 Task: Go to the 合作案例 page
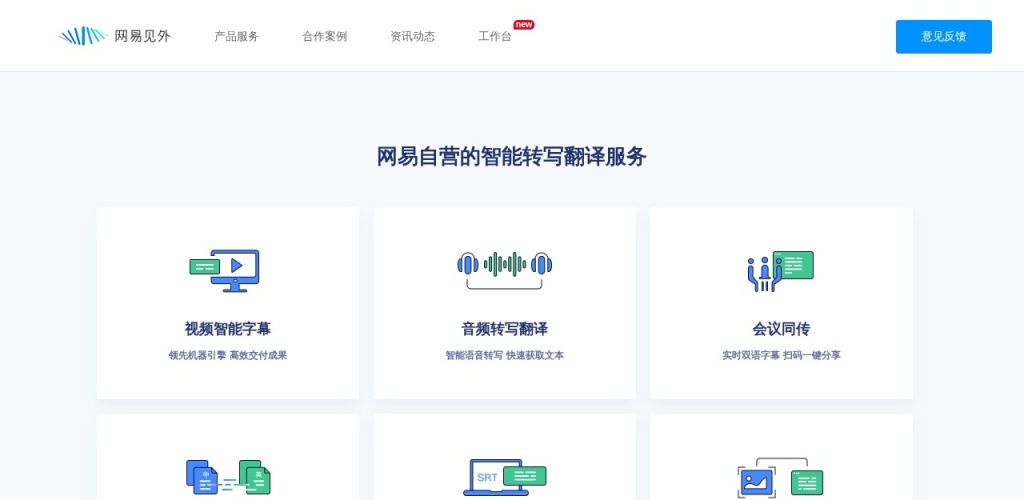(x=324, y=36)
